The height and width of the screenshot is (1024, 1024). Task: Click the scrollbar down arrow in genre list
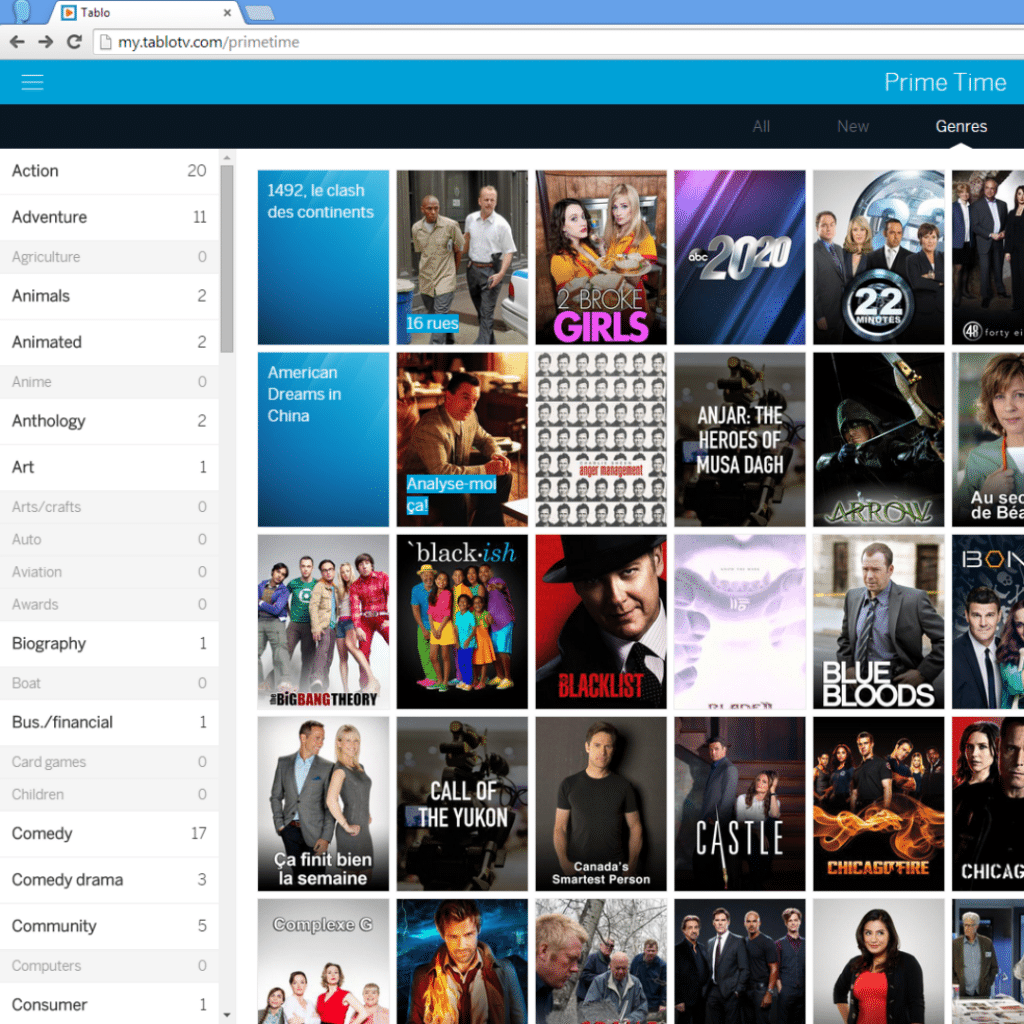pyautogui.click(x=227, y=1015)
